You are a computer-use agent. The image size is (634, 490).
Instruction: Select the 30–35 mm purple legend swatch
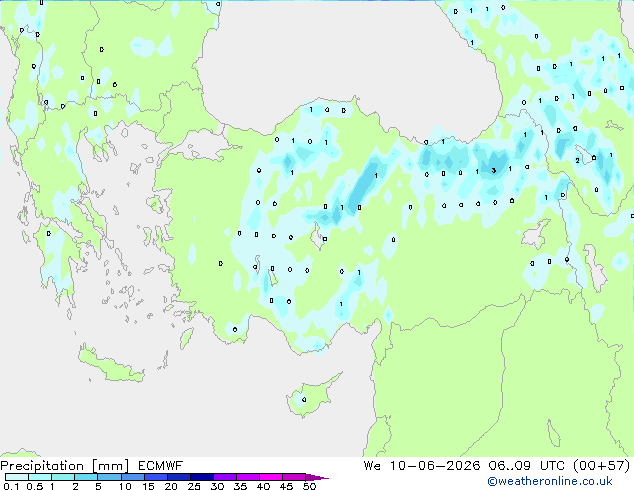click(x=224, y=477)
